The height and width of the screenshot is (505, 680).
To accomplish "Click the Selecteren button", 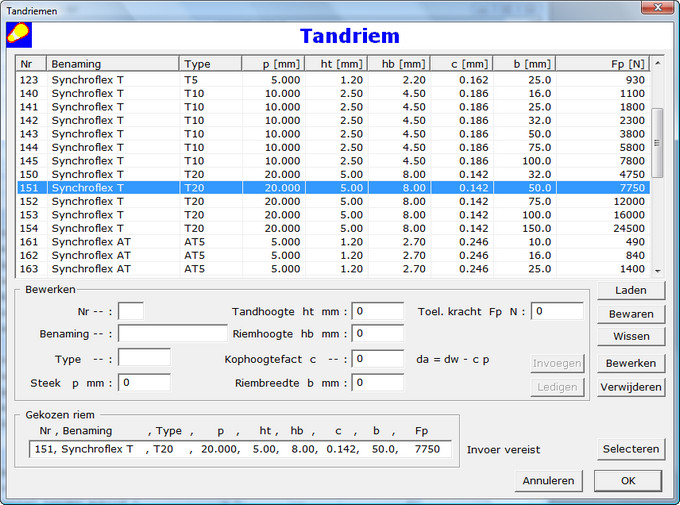I will pos(631,449).
